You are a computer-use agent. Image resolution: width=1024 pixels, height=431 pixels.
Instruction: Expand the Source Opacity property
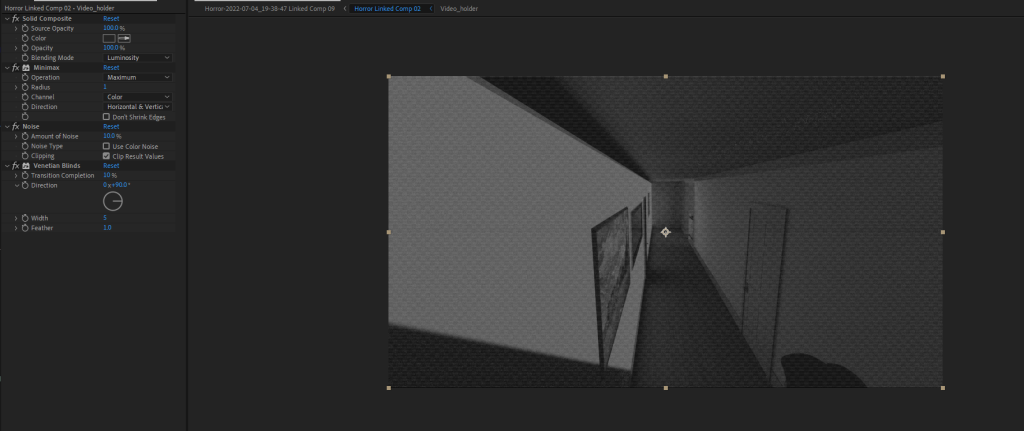16,29
